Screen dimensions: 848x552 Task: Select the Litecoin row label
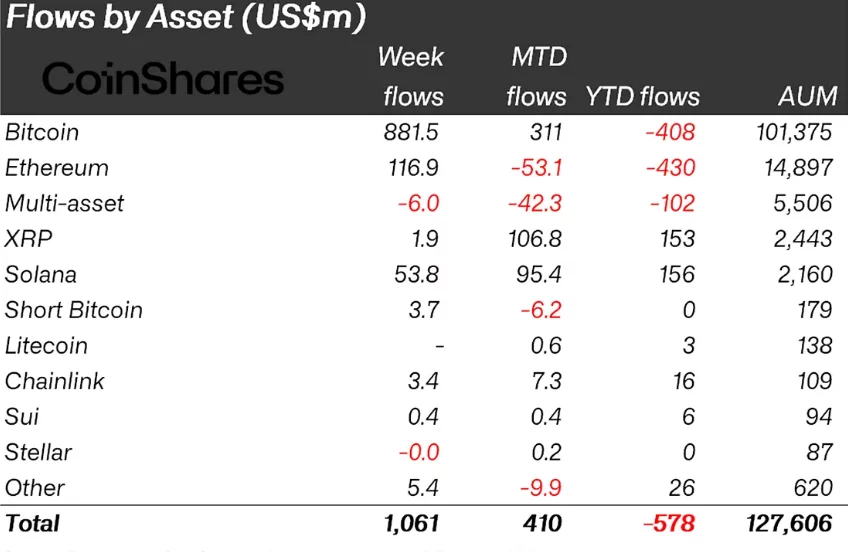click(47, 346)
